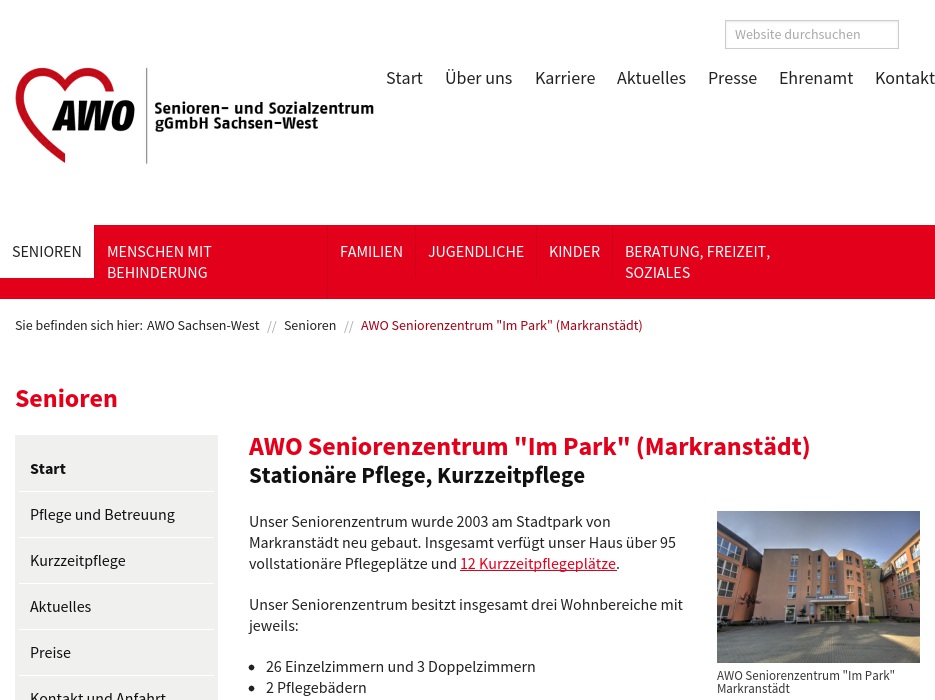
Task: Open Pflege und Betreuung in sidebar
Action: click(x=102, y=514)
